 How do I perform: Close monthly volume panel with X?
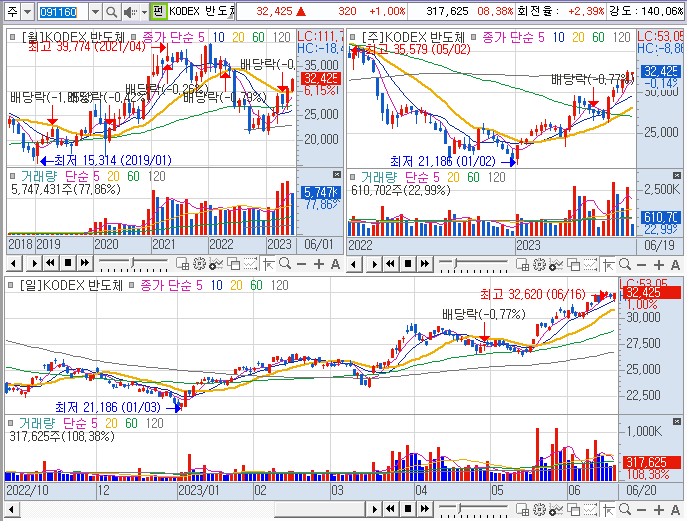[336, 174]
